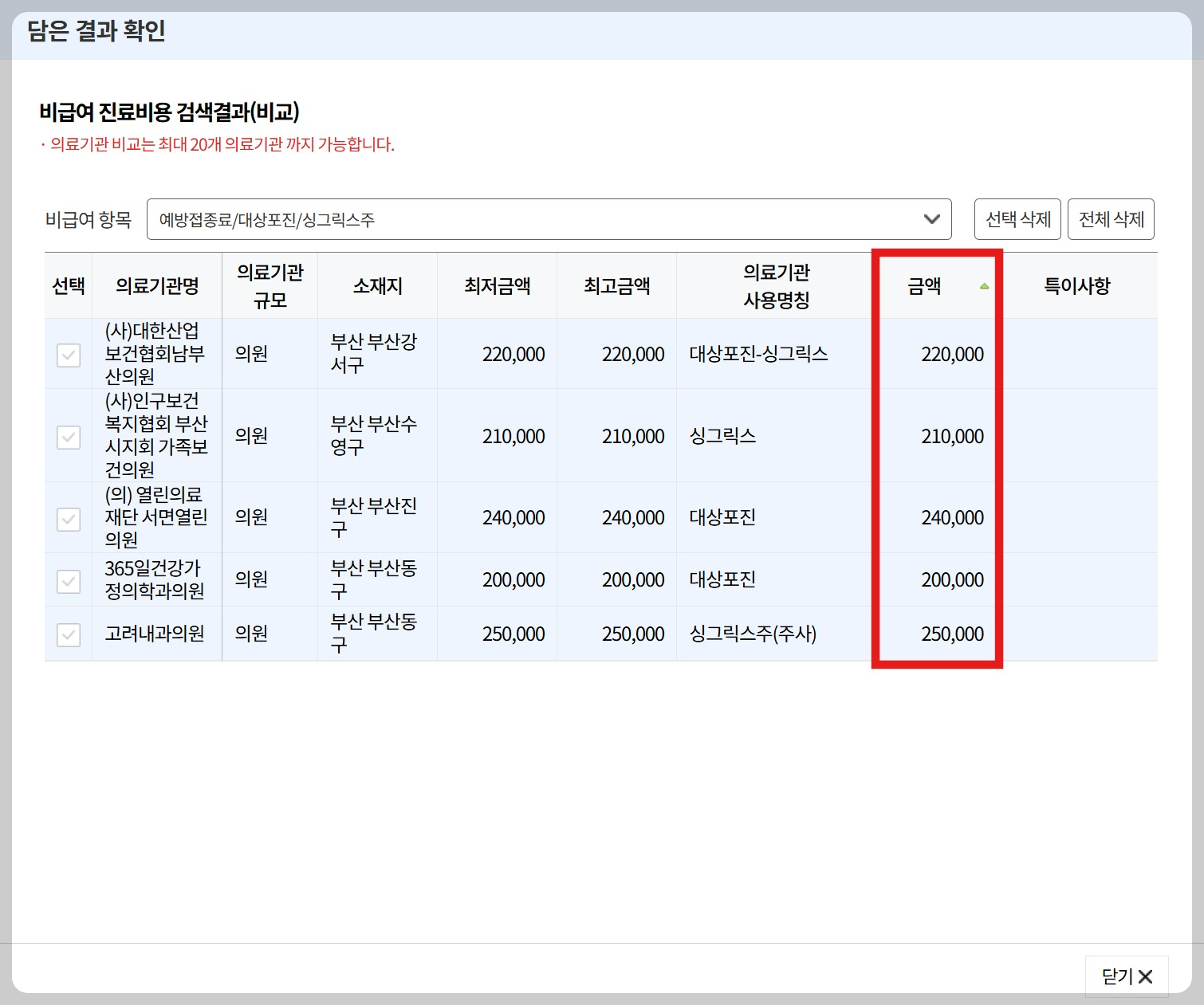The image size is (1204, 1005).
Task: Toggle checkbox for 서면열린의원 row
Action: pyautogui.click(x=69, y=517)
